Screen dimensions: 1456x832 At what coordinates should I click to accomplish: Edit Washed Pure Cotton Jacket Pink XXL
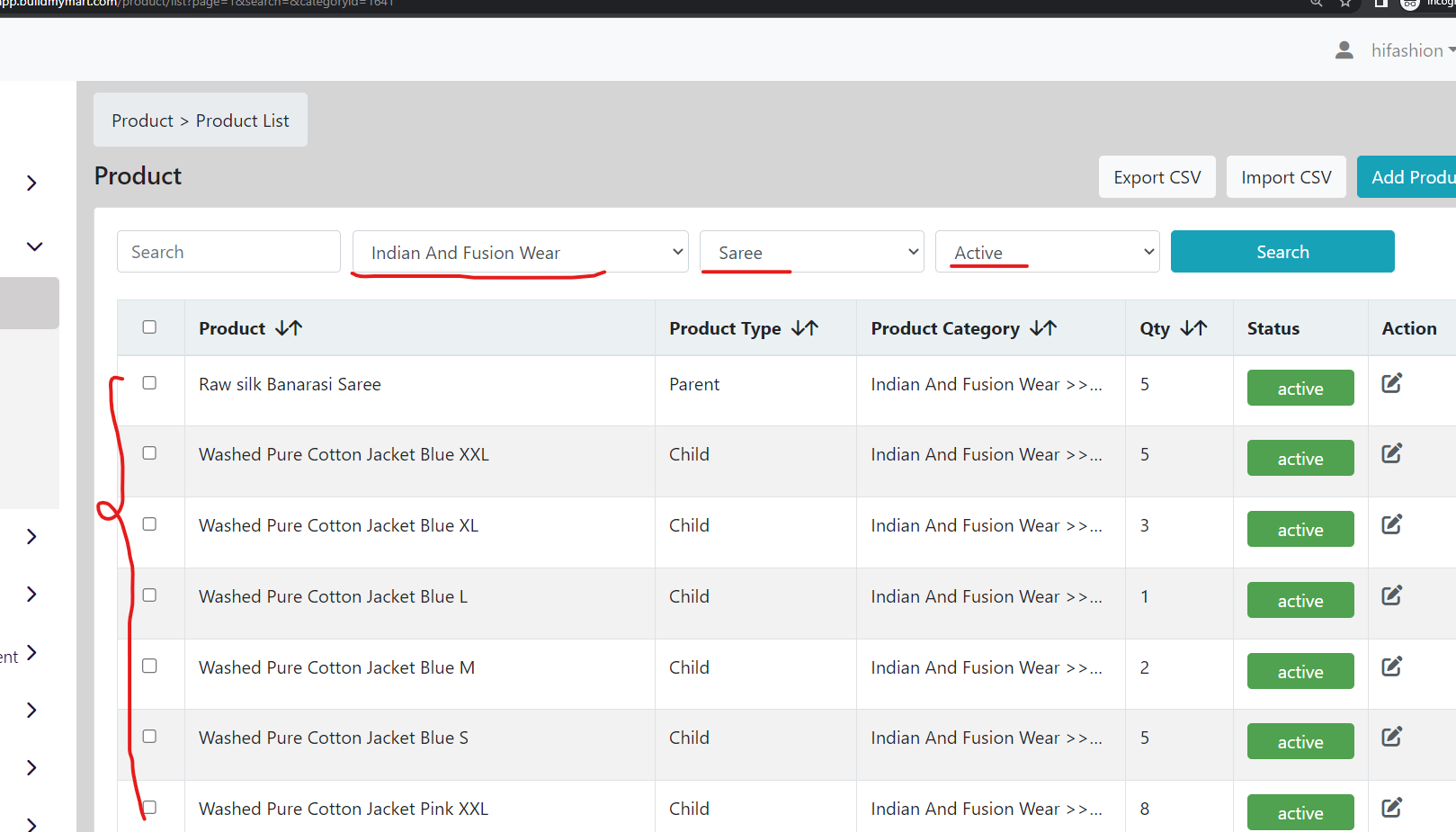coord(1391,808)
